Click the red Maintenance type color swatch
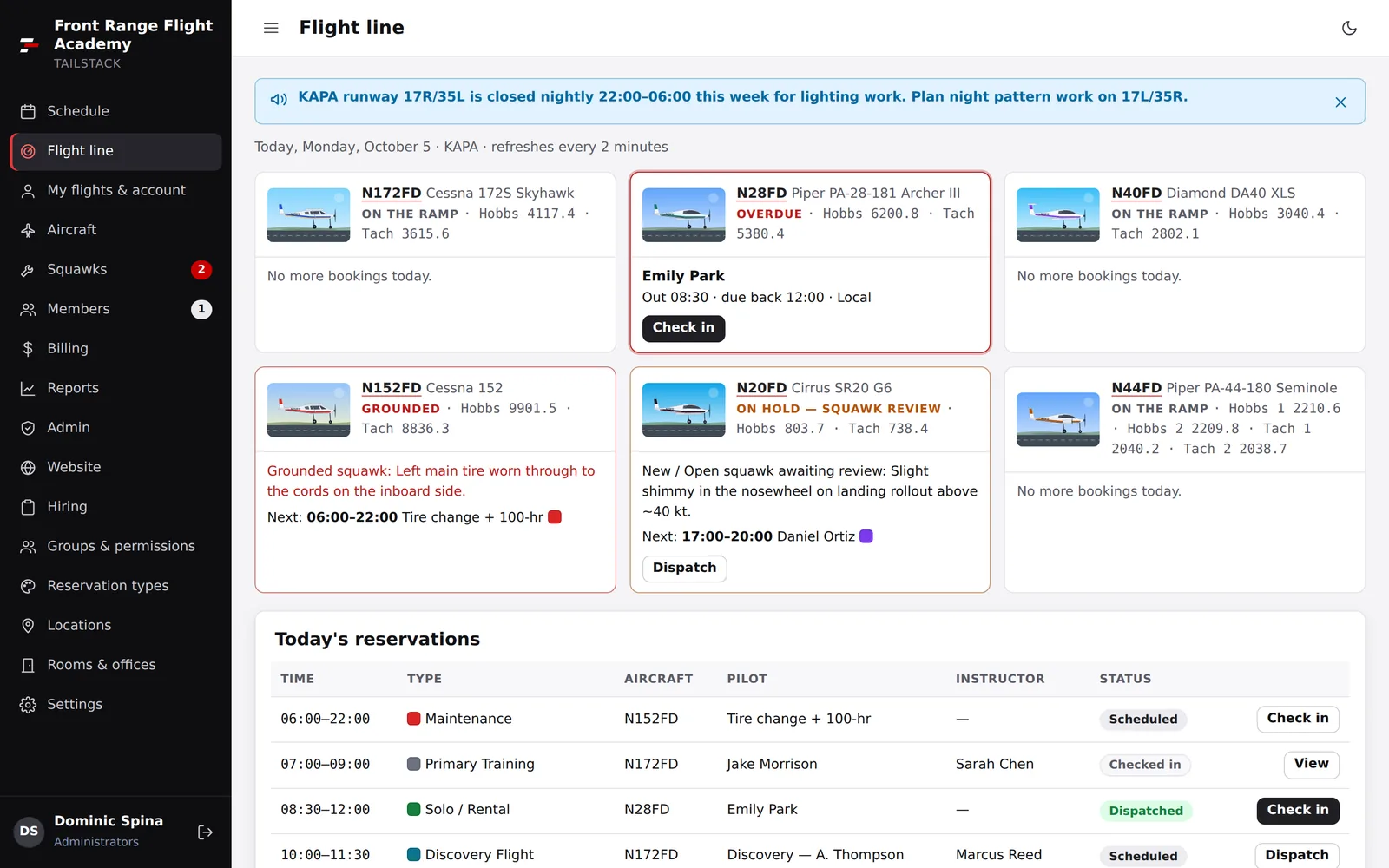 click(414, 719)
